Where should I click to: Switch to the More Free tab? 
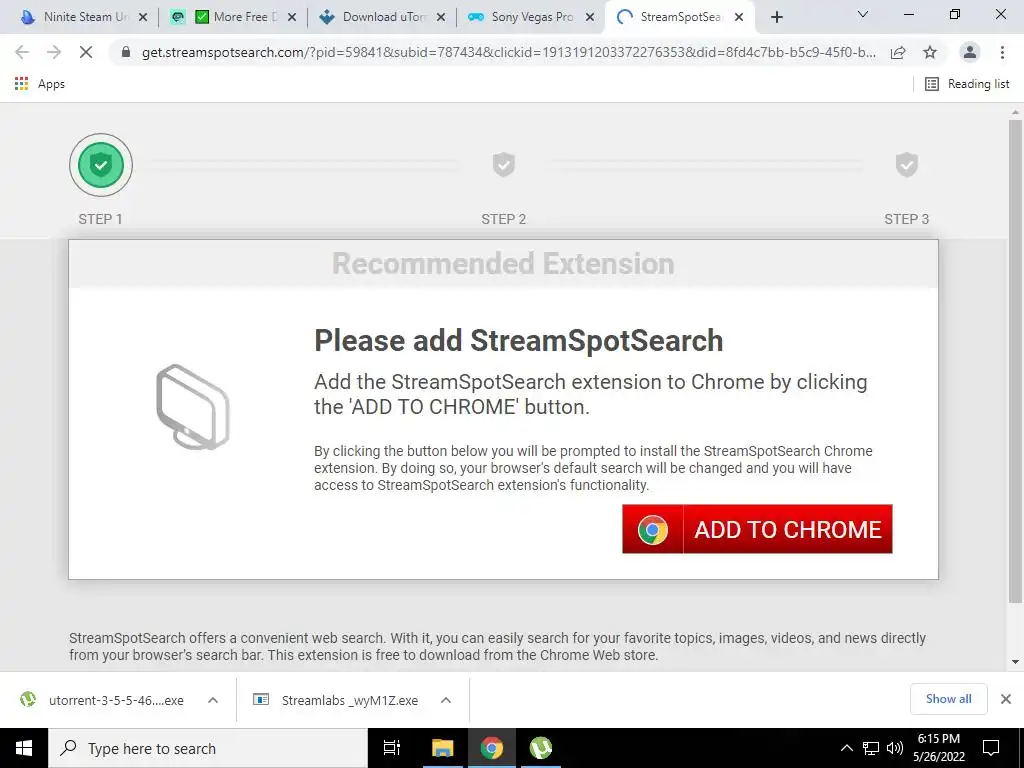coord(232,17)
